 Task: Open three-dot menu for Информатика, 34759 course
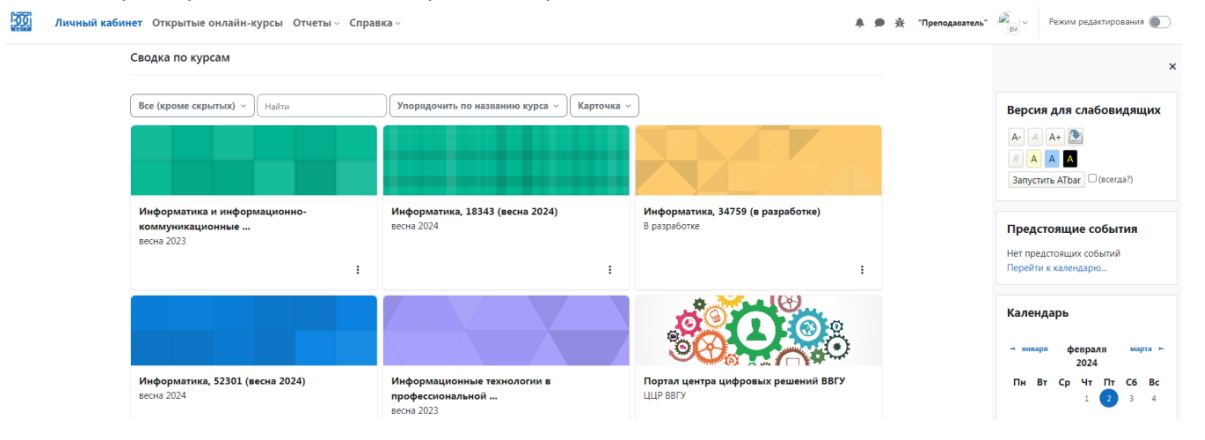click(862, 269)
